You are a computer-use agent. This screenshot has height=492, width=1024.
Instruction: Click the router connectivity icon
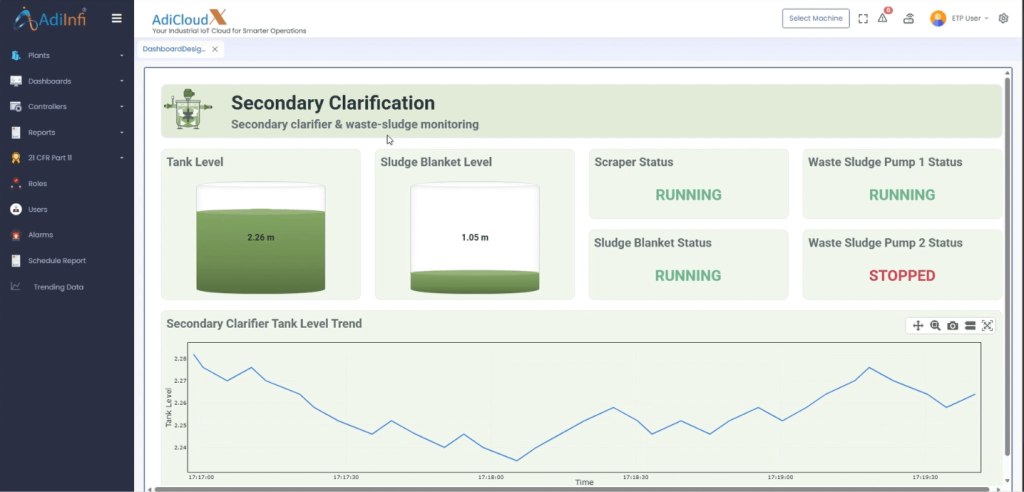908,18
